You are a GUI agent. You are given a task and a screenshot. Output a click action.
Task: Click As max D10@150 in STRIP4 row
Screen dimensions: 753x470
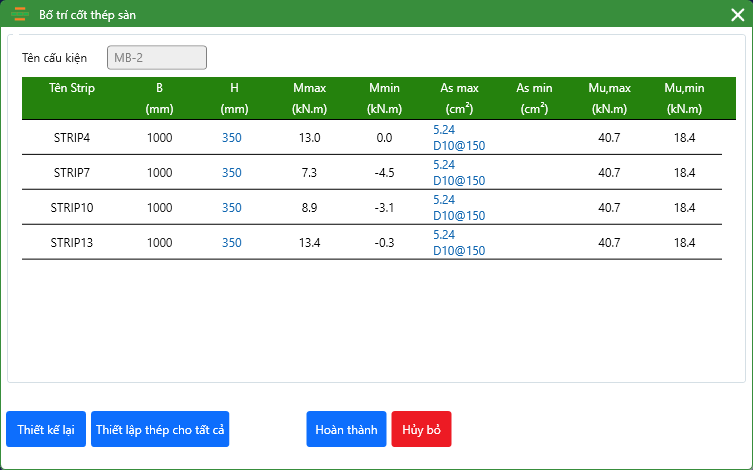pos(459,145)
